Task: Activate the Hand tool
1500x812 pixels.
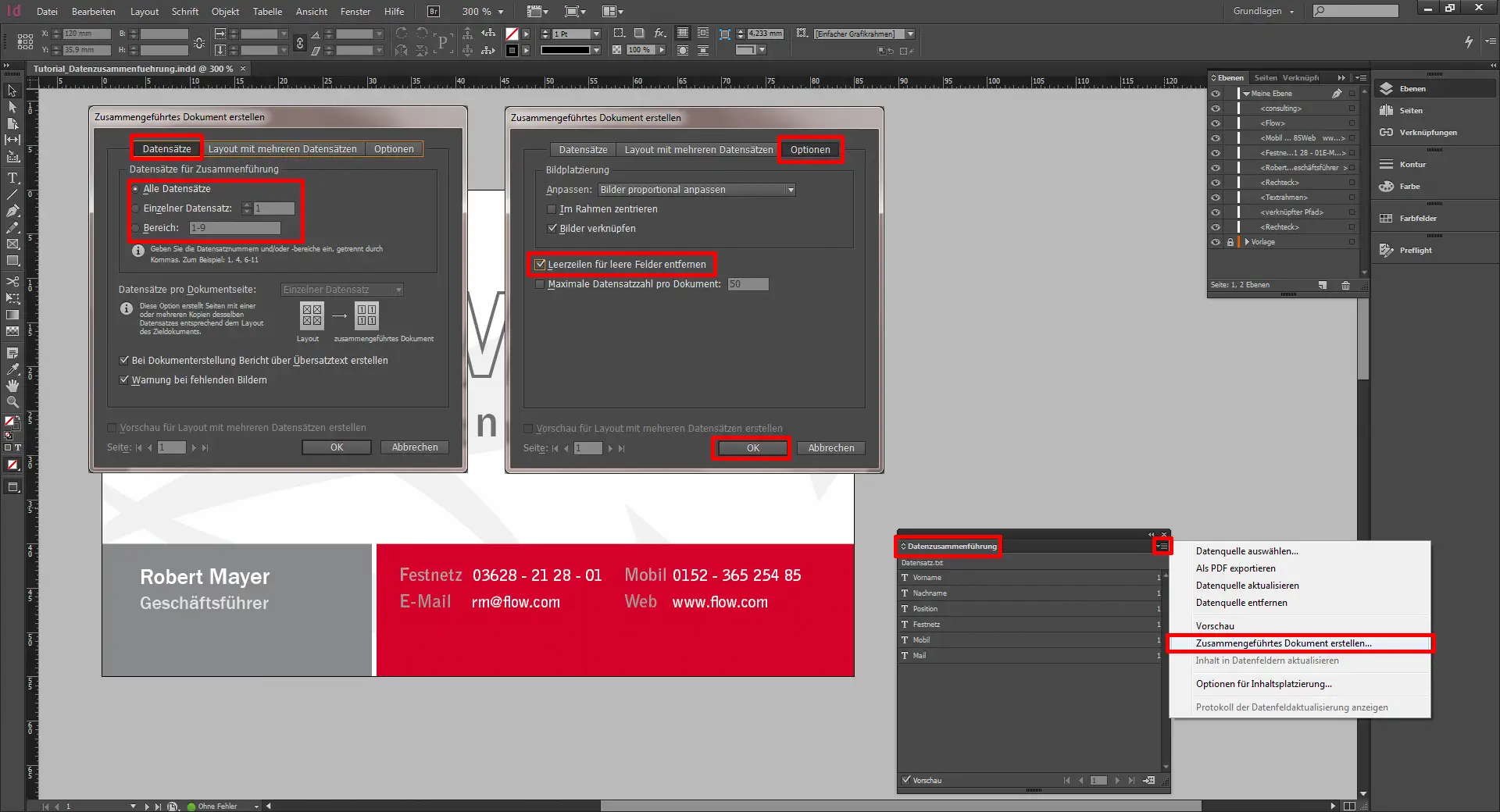Action: click(x=12, y=385)
